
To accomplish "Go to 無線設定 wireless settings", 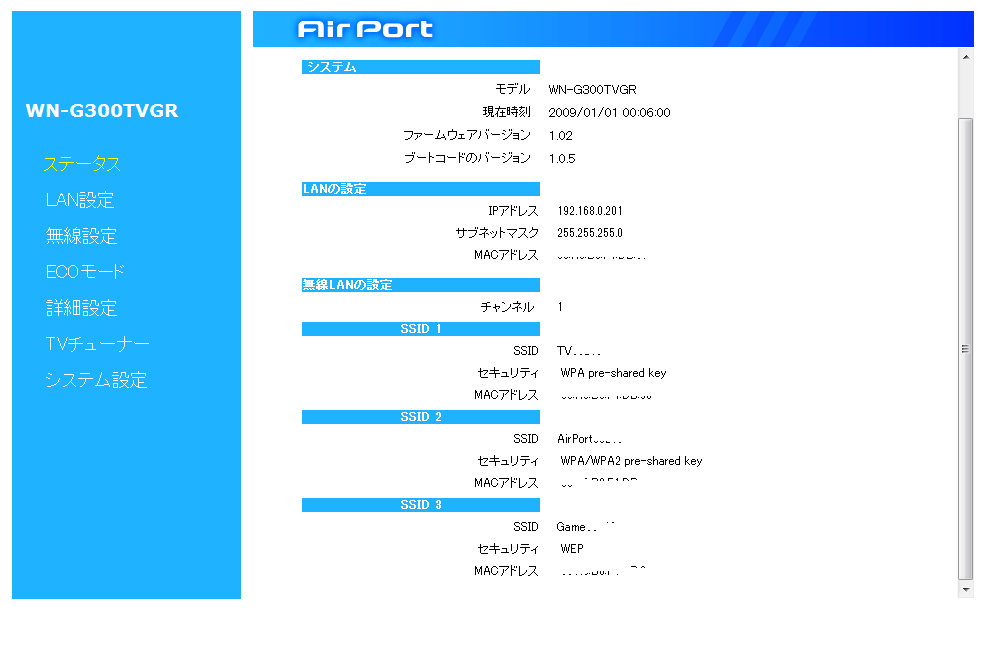I will (81, 236).
